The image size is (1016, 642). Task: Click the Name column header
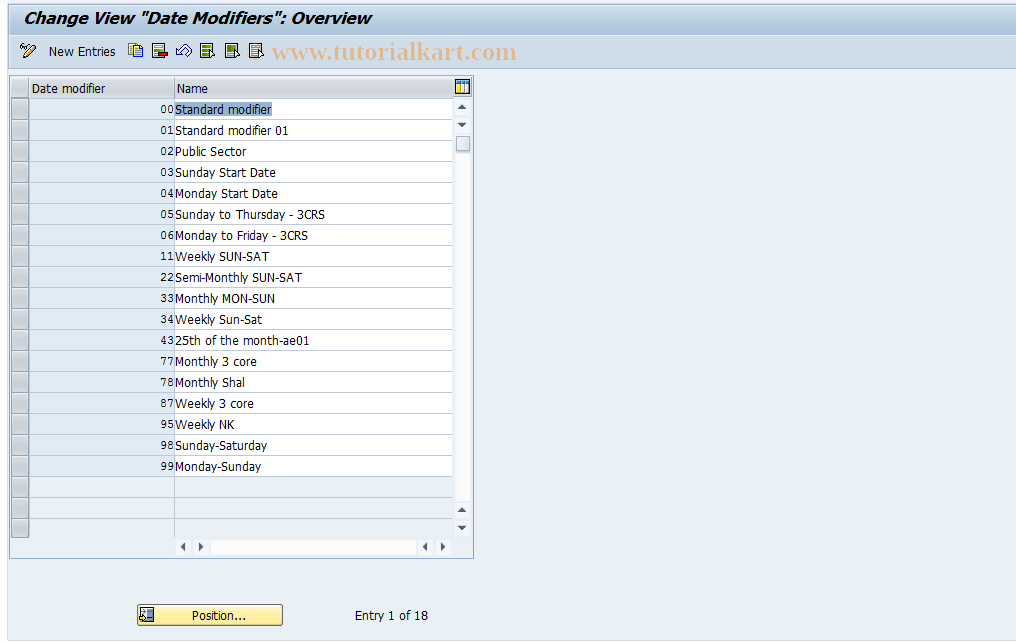[314, 88]
